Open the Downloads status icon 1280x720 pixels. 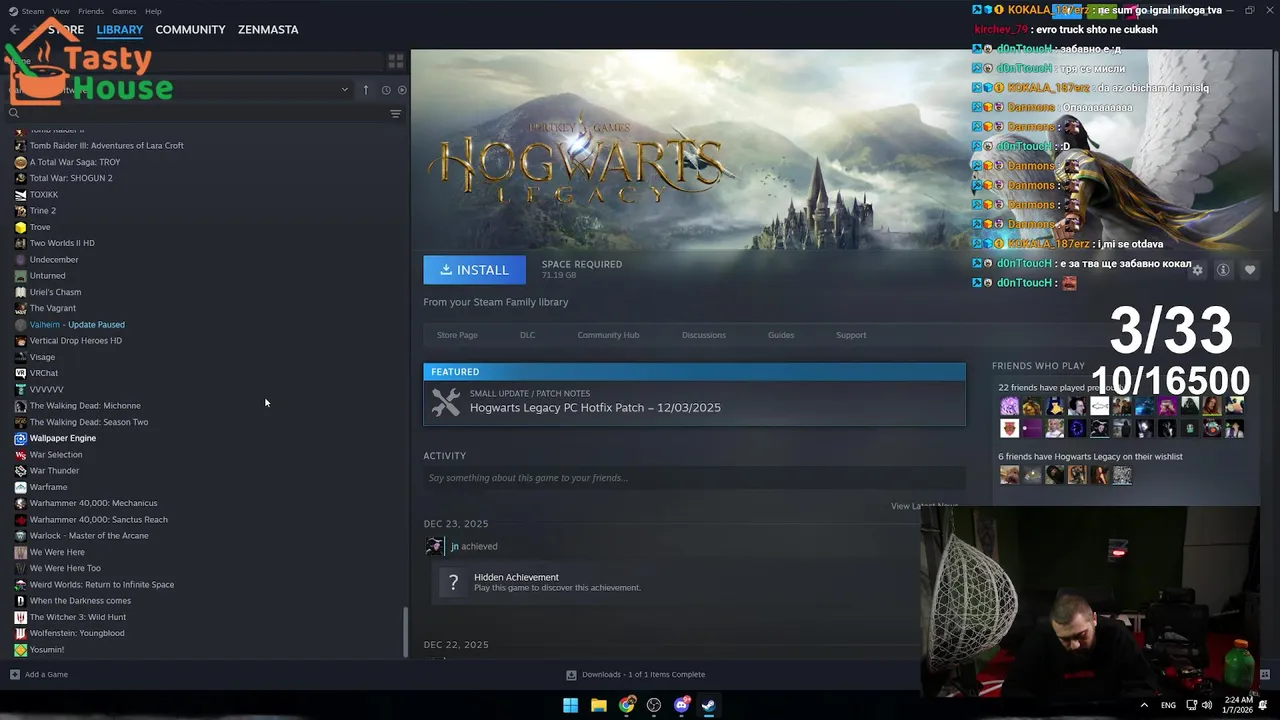pyautogui.click(x=571, y=674)
